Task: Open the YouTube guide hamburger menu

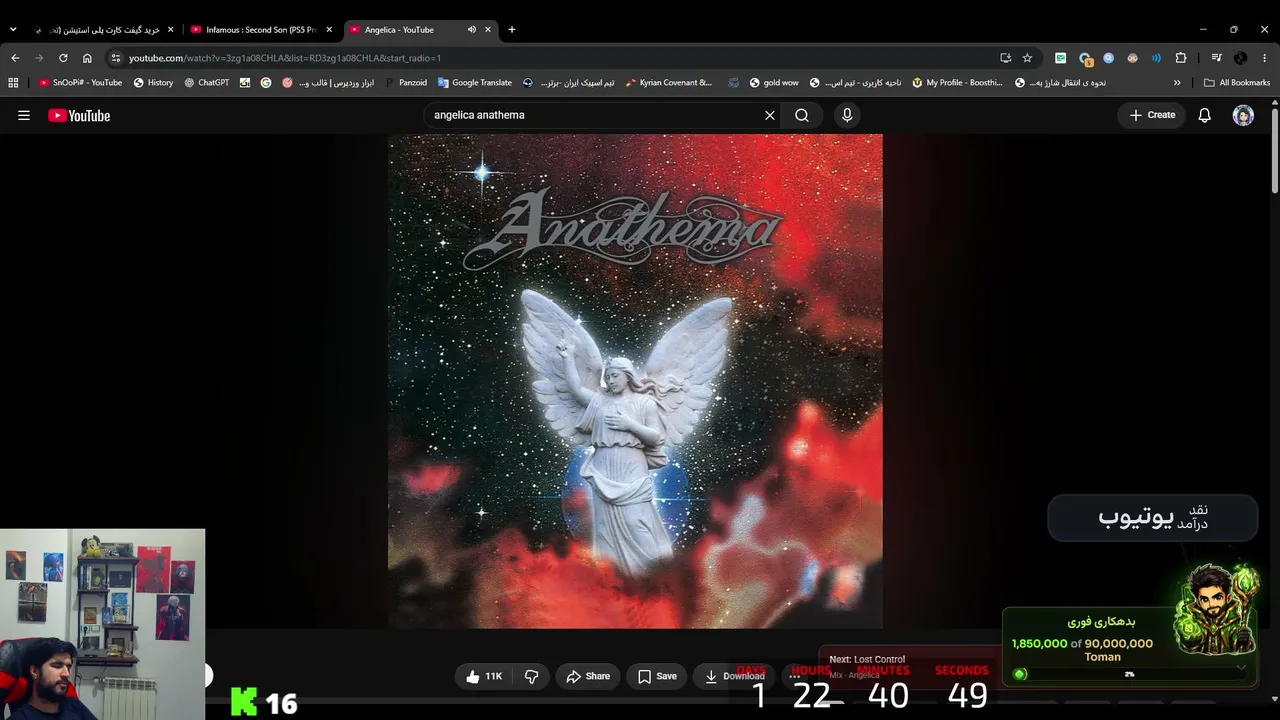Action: [24, 115]
